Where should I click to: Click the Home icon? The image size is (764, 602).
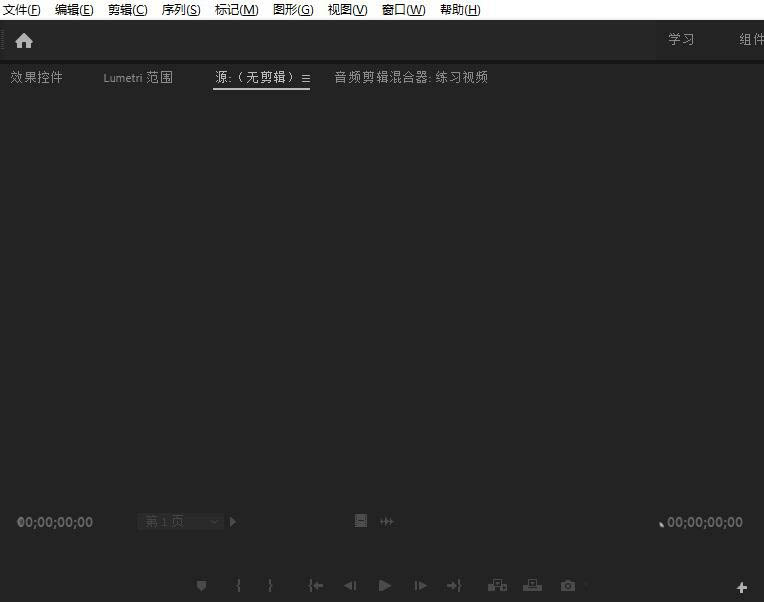click(24, 41)
